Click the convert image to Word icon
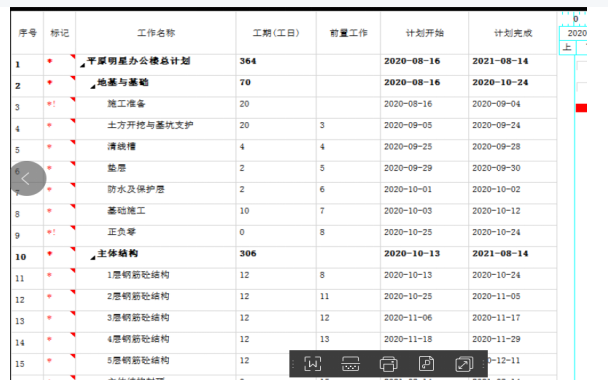The width and height of the screenshot is (608, 387). pyautogui.click(x=313, y=364)
